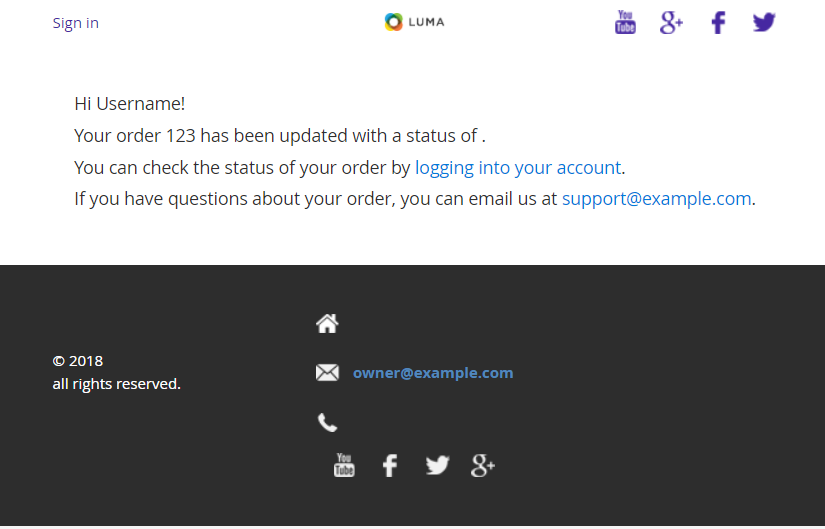Click the "Your order 123" status line
Image resolution: width=825 pixels, height=529 pixels.
[x=279, y=135]
